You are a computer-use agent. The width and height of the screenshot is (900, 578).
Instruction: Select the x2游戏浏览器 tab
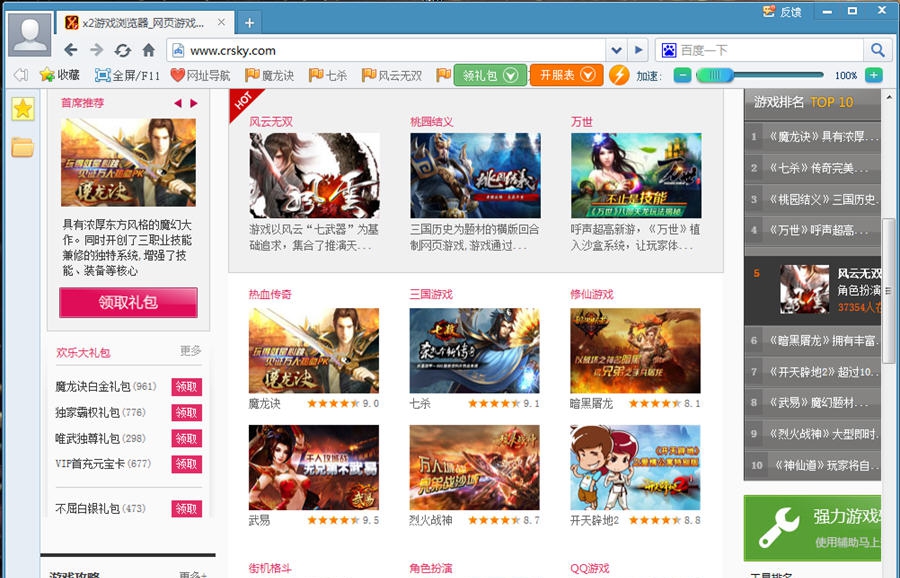pos(143,23)
